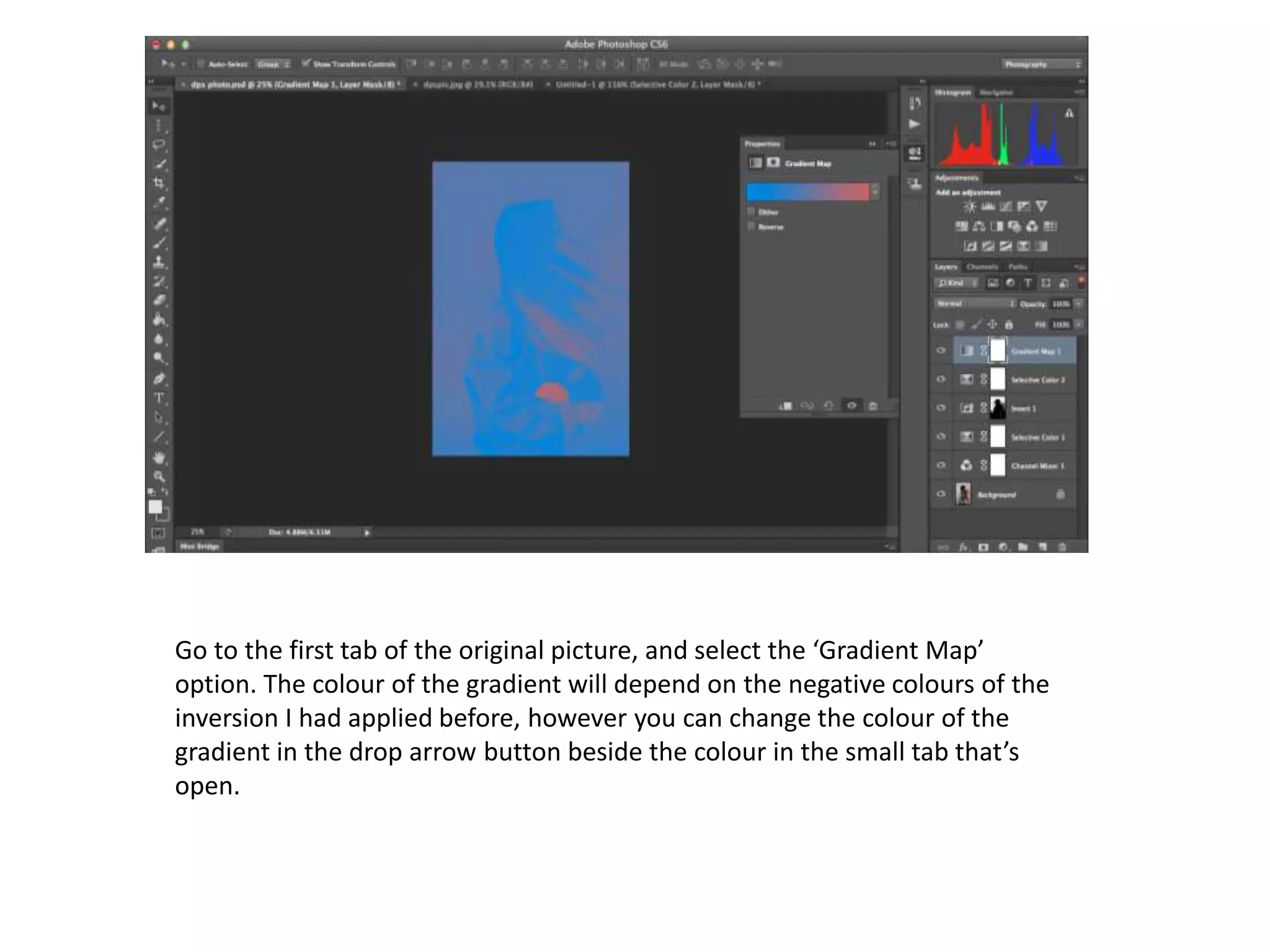Toggle Show Transform Controls checkbox

pos(306,64)
